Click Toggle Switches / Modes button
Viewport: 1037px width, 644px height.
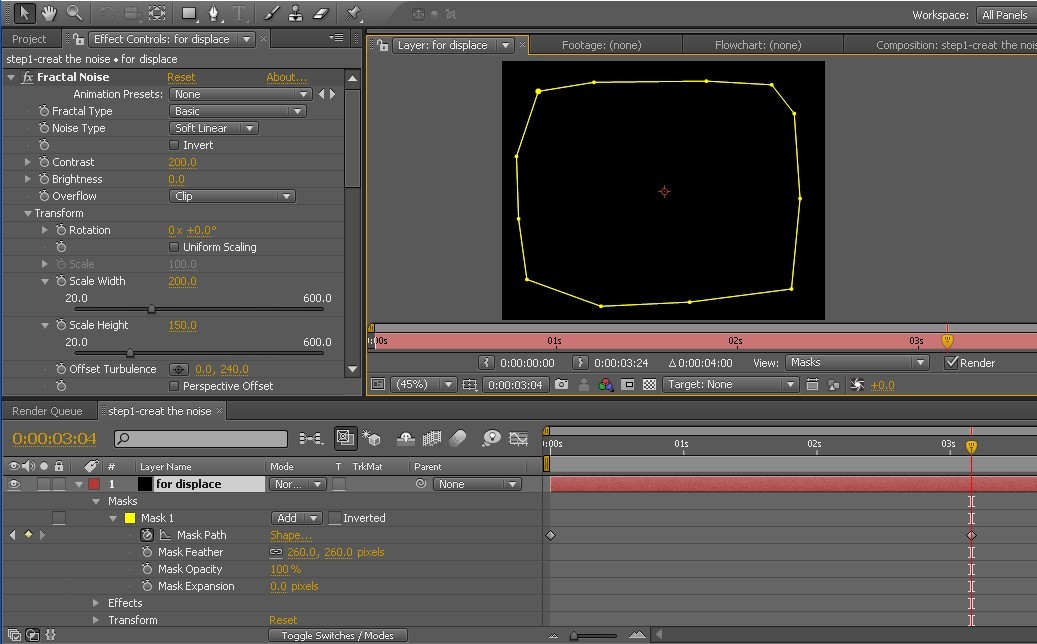(x=337, y=635)
